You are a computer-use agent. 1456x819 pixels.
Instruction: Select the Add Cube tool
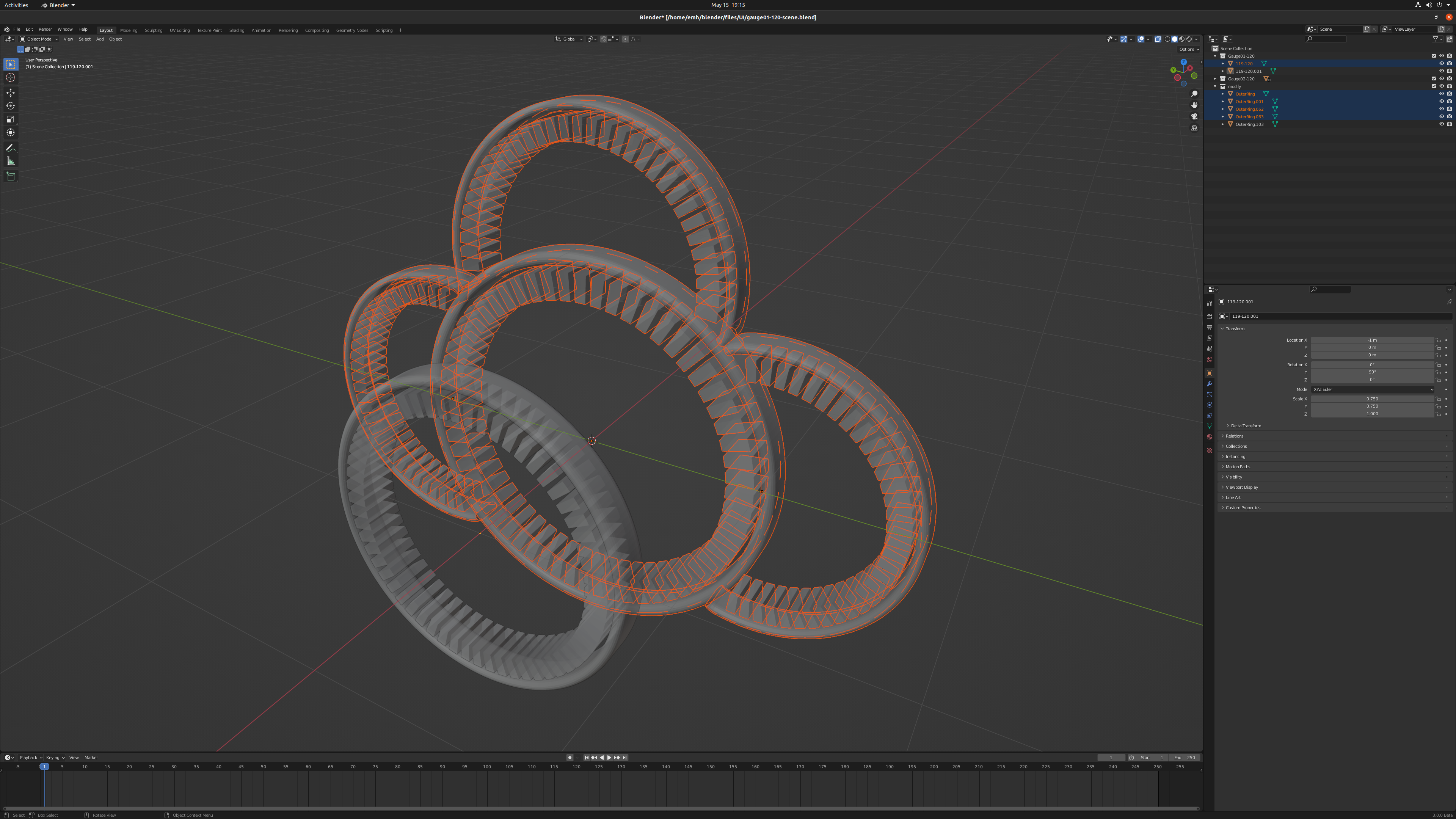(x=10, y=176)
